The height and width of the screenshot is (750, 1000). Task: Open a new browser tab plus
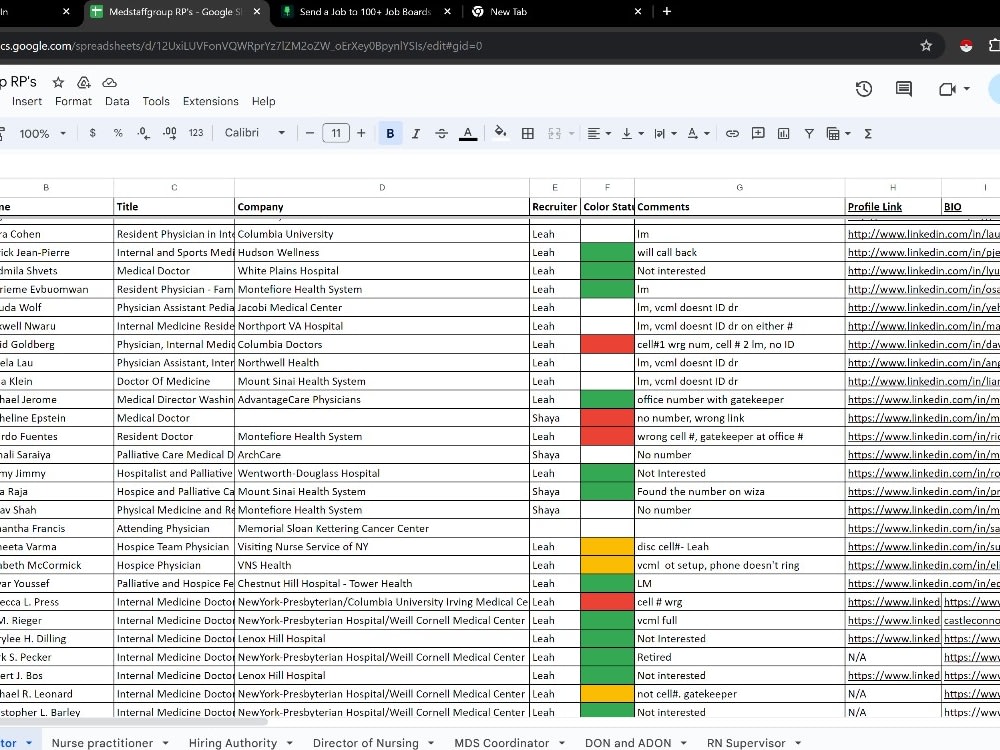click(x=666, y=11)
